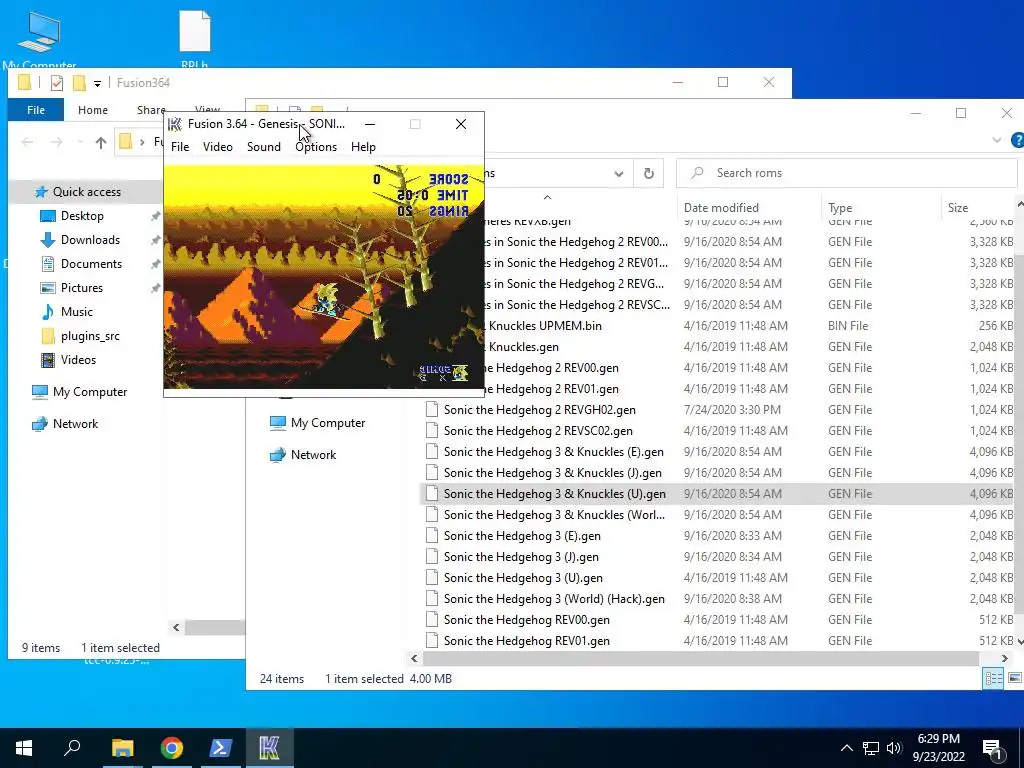Screen dimensions: 1024x768
Task: Click the Search roms field
Action: tap(846, 173)
